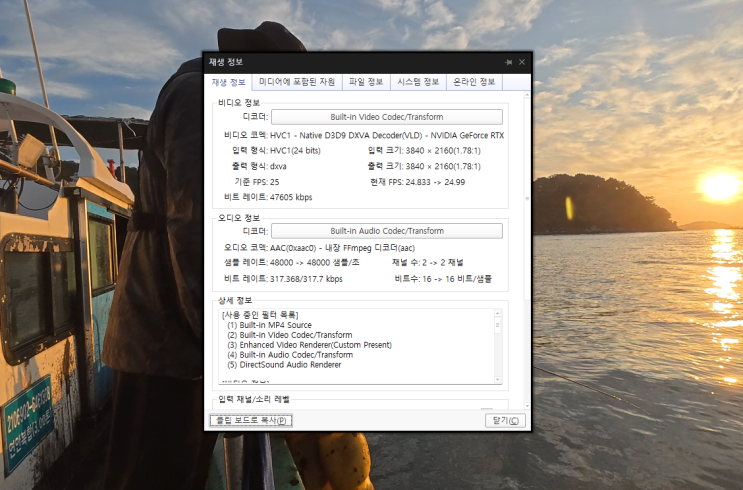Click the dialog's main vertical scrollbar
The height and width of the screenshot is (490, 743).
527,198
